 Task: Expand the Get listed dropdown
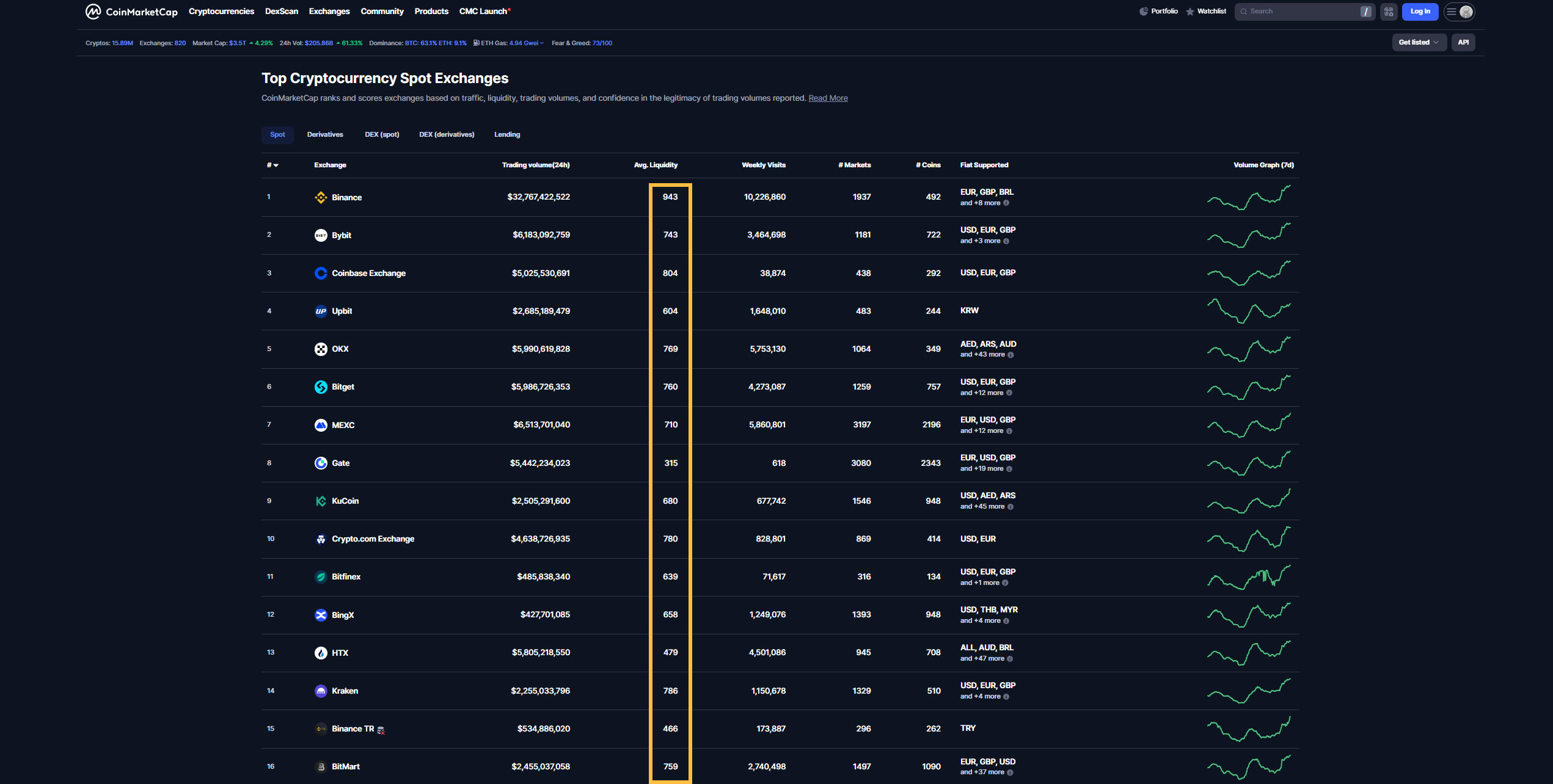pyautogui.click(x=1419, y=42)
